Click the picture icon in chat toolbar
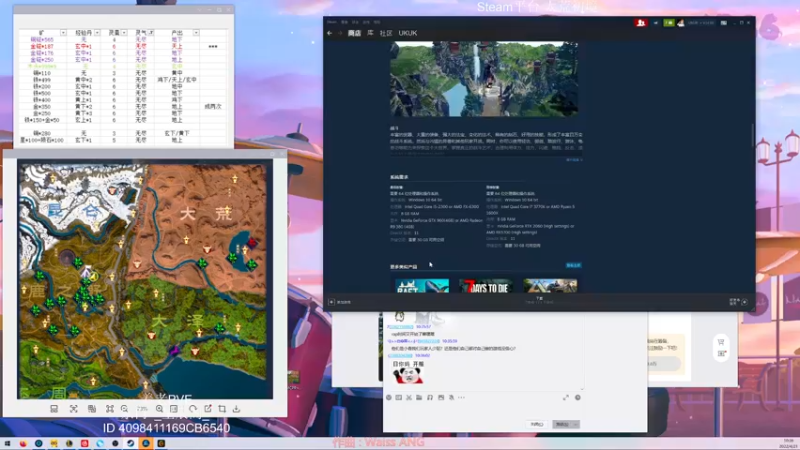This screenshot has height=450, width=800. pyautogui.click(x=441, y=397)
